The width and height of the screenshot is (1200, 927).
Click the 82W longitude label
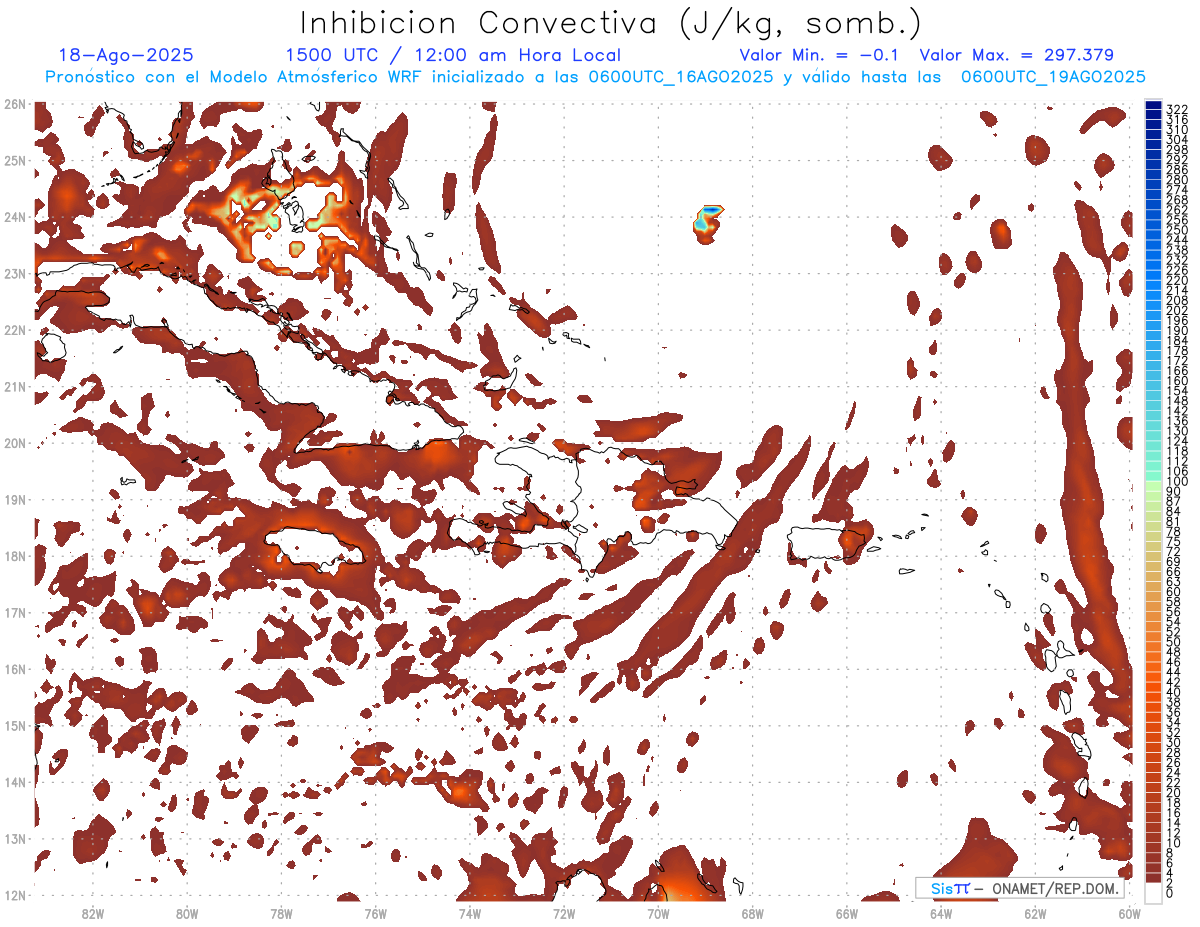(92, 913)
